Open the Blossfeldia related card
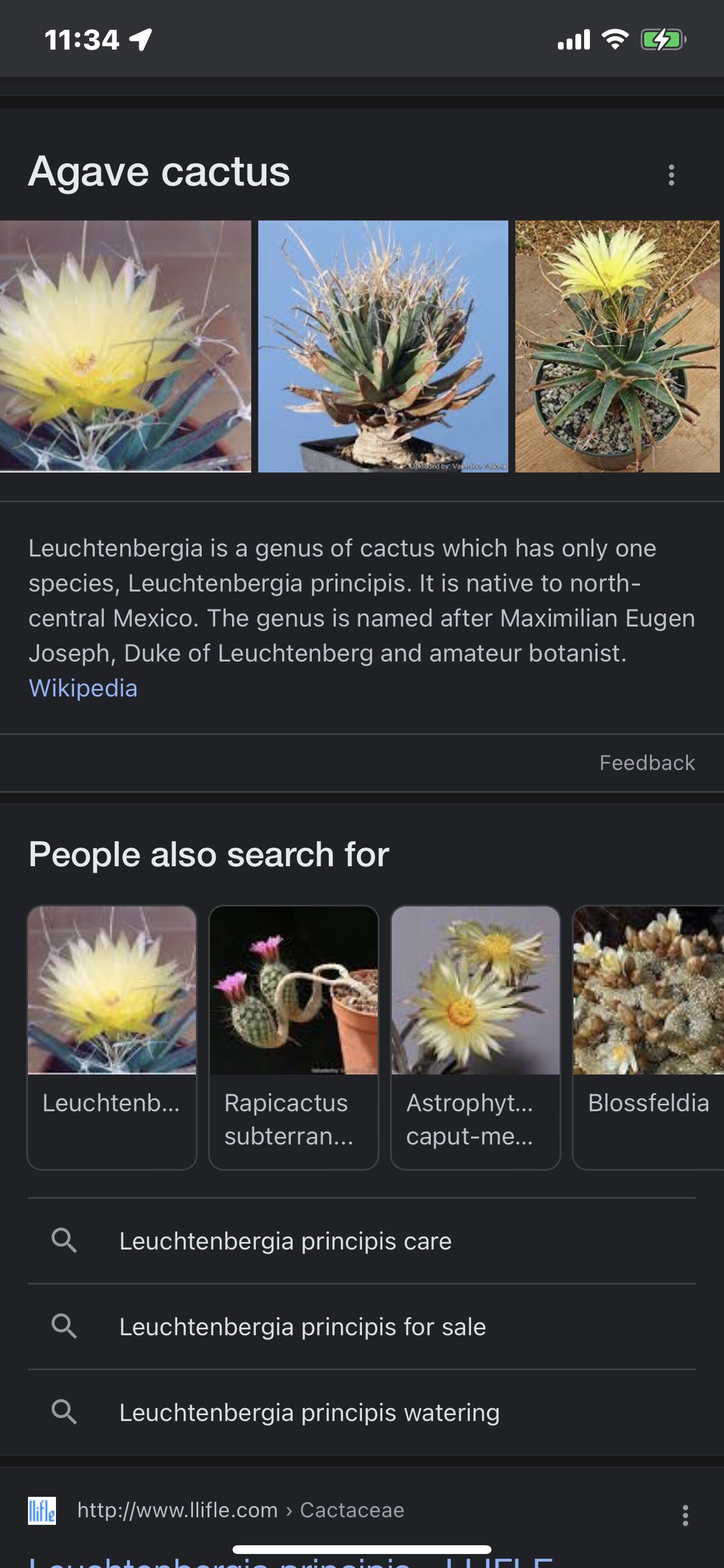724x1568 pixels. tap(648, 1037)
